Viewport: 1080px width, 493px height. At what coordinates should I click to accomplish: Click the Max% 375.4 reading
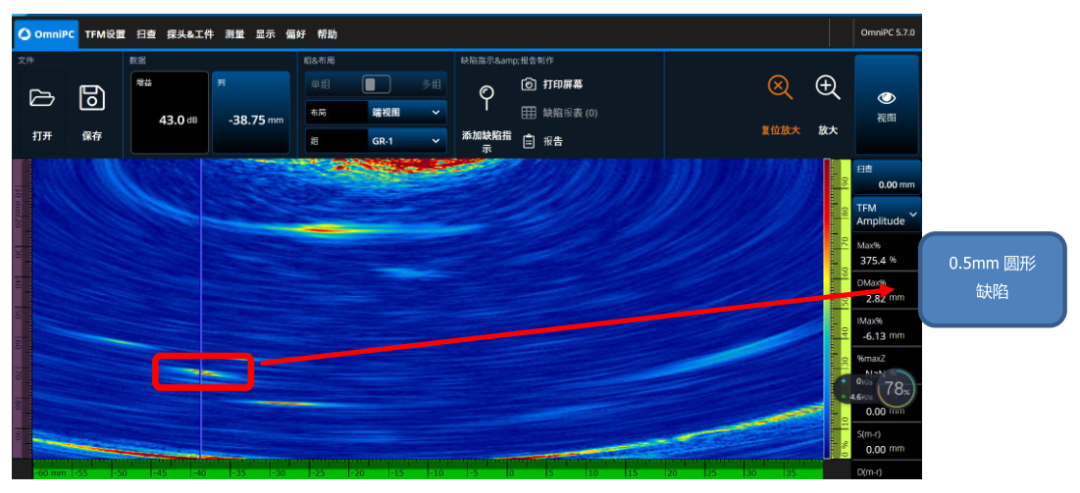886,253
